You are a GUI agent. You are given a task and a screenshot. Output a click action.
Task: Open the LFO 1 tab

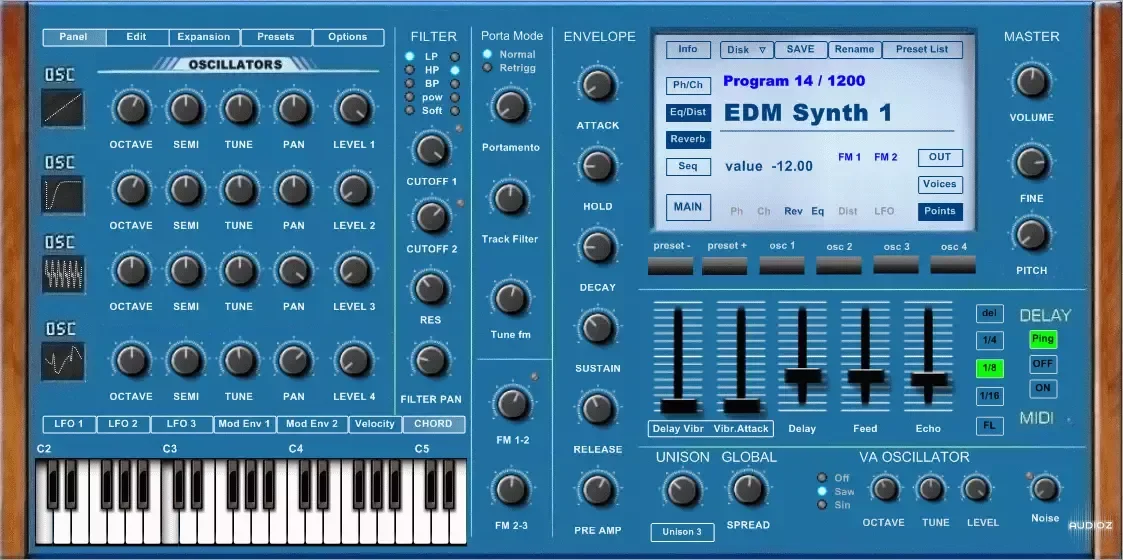[x=69, y=424]
